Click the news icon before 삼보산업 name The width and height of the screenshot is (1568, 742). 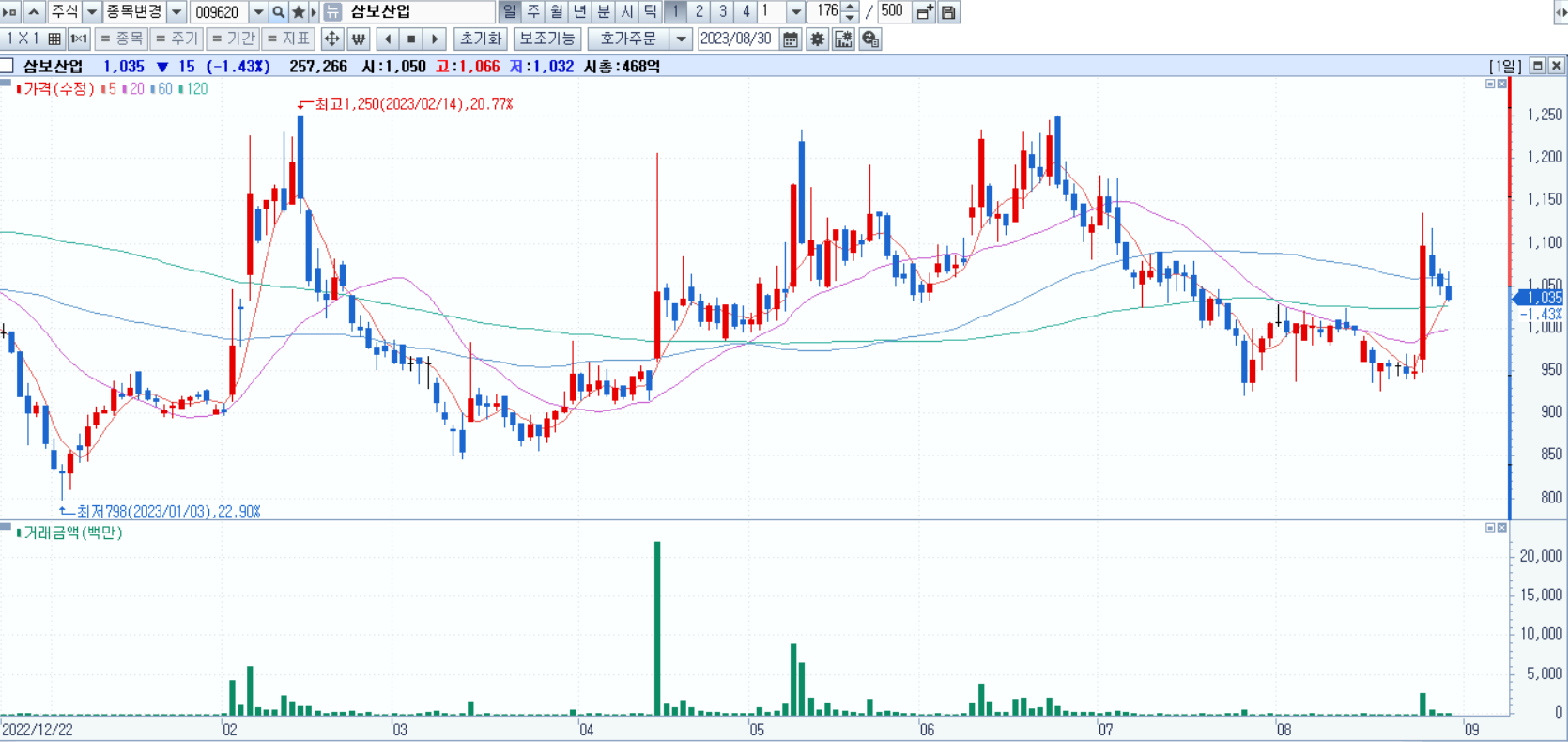[x=332, y=12]
